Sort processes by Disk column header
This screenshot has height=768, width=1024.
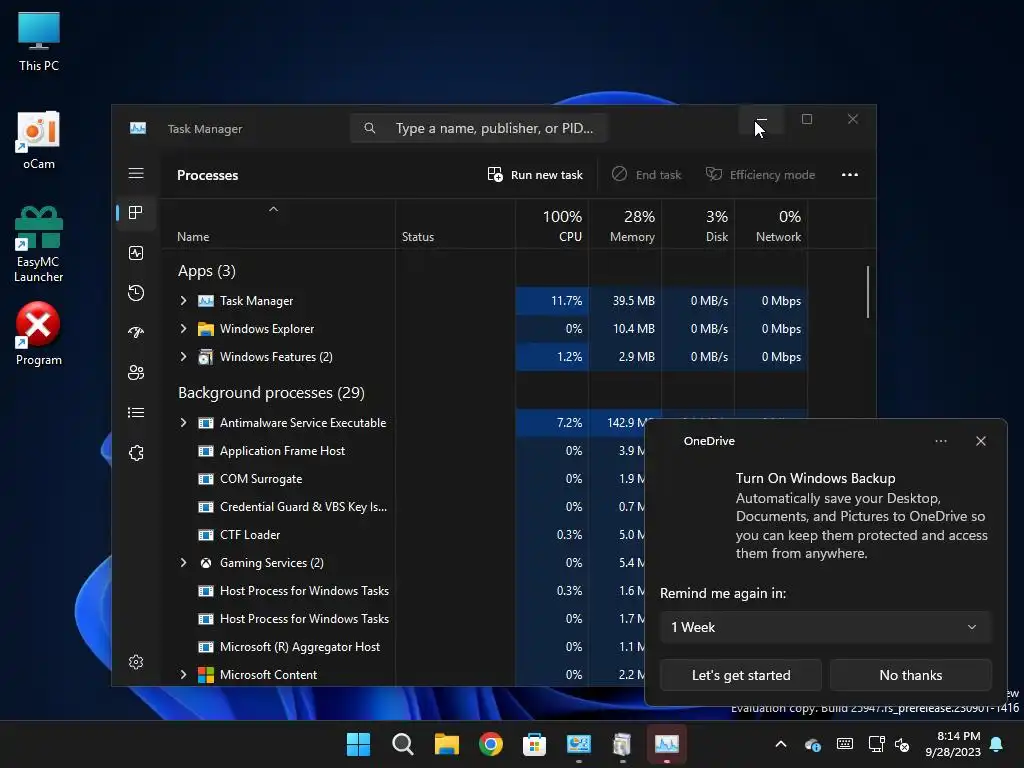tap(698, 224)
